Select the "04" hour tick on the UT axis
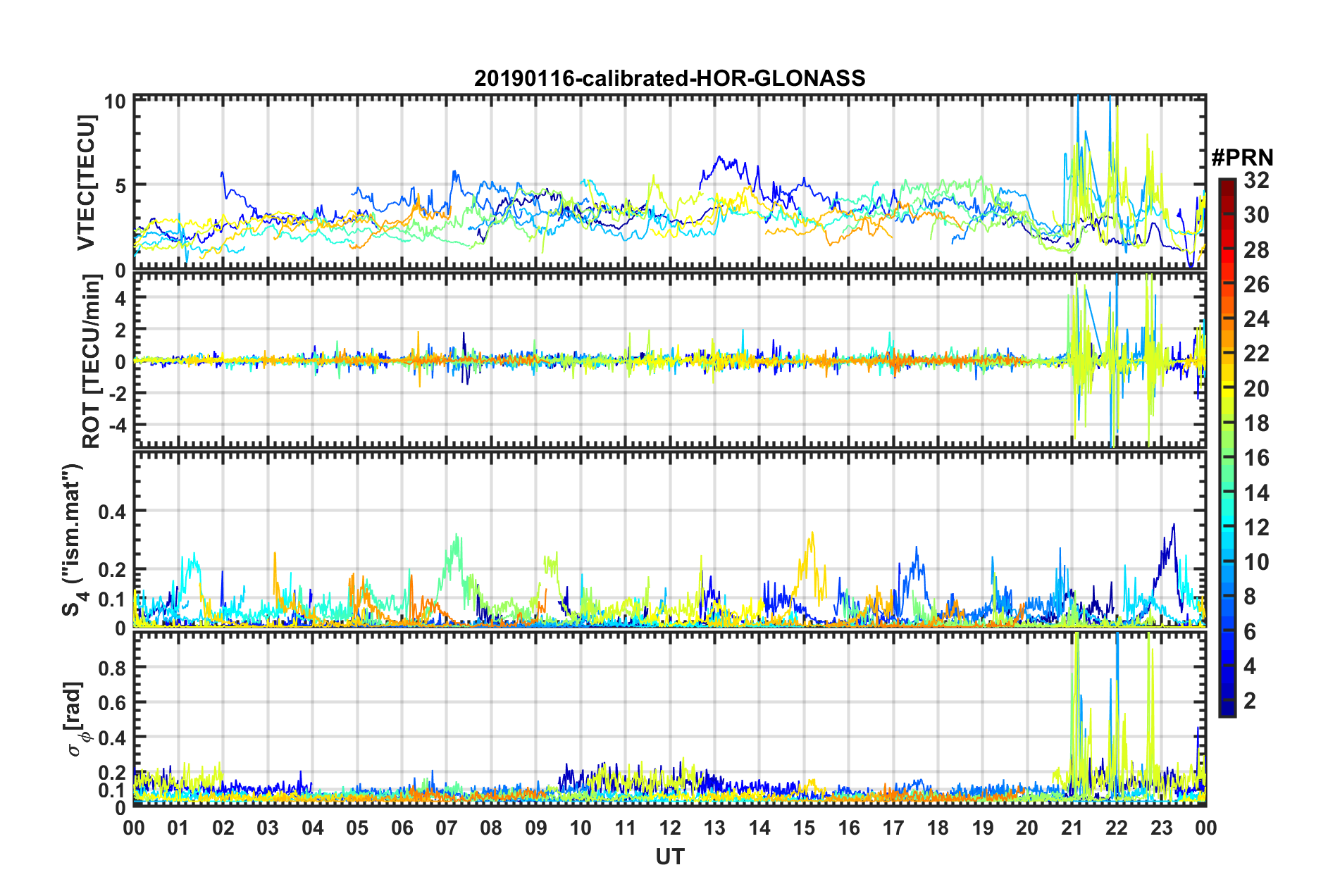Screen dimensions: 1340x896 pos(313,827)
